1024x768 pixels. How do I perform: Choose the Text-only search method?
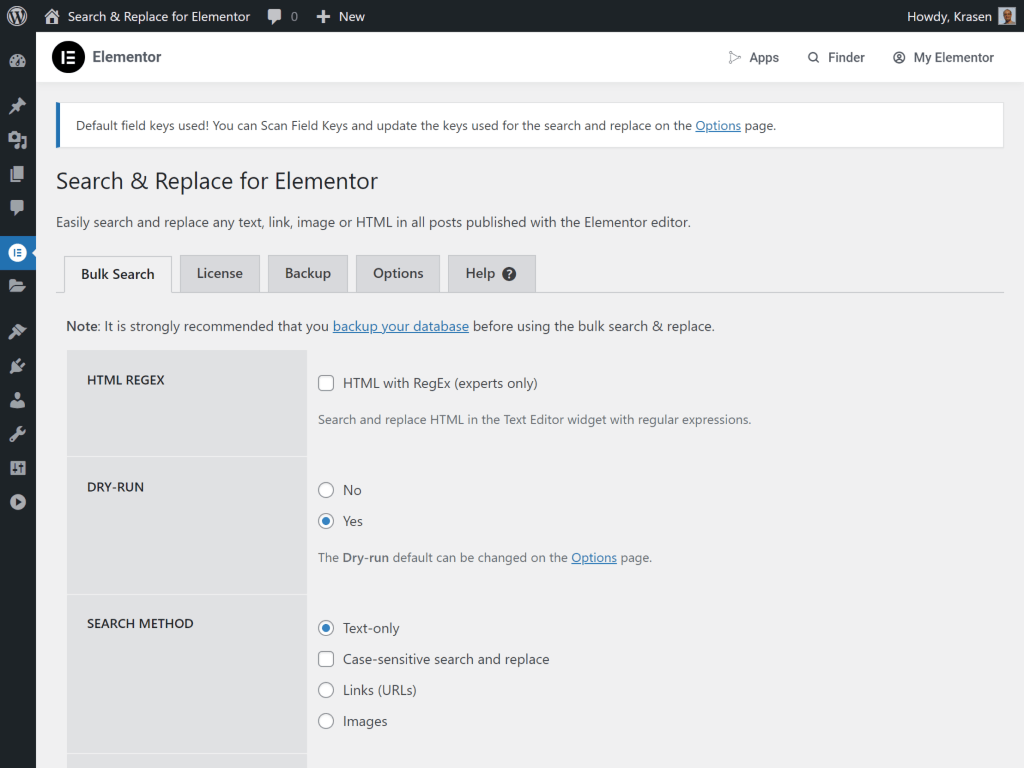point(326,628)
